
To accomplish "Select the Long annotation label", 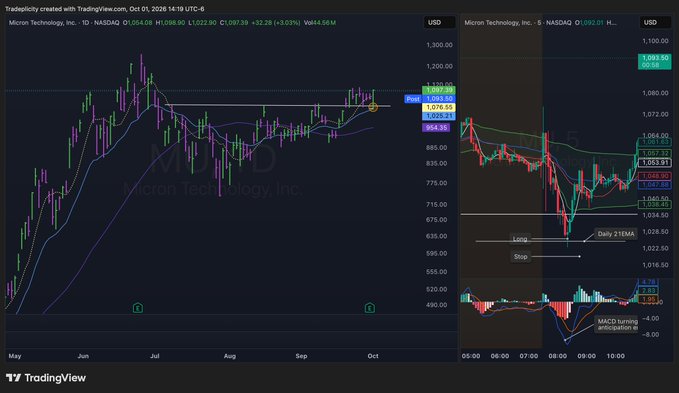I will (x=520, y=239).
